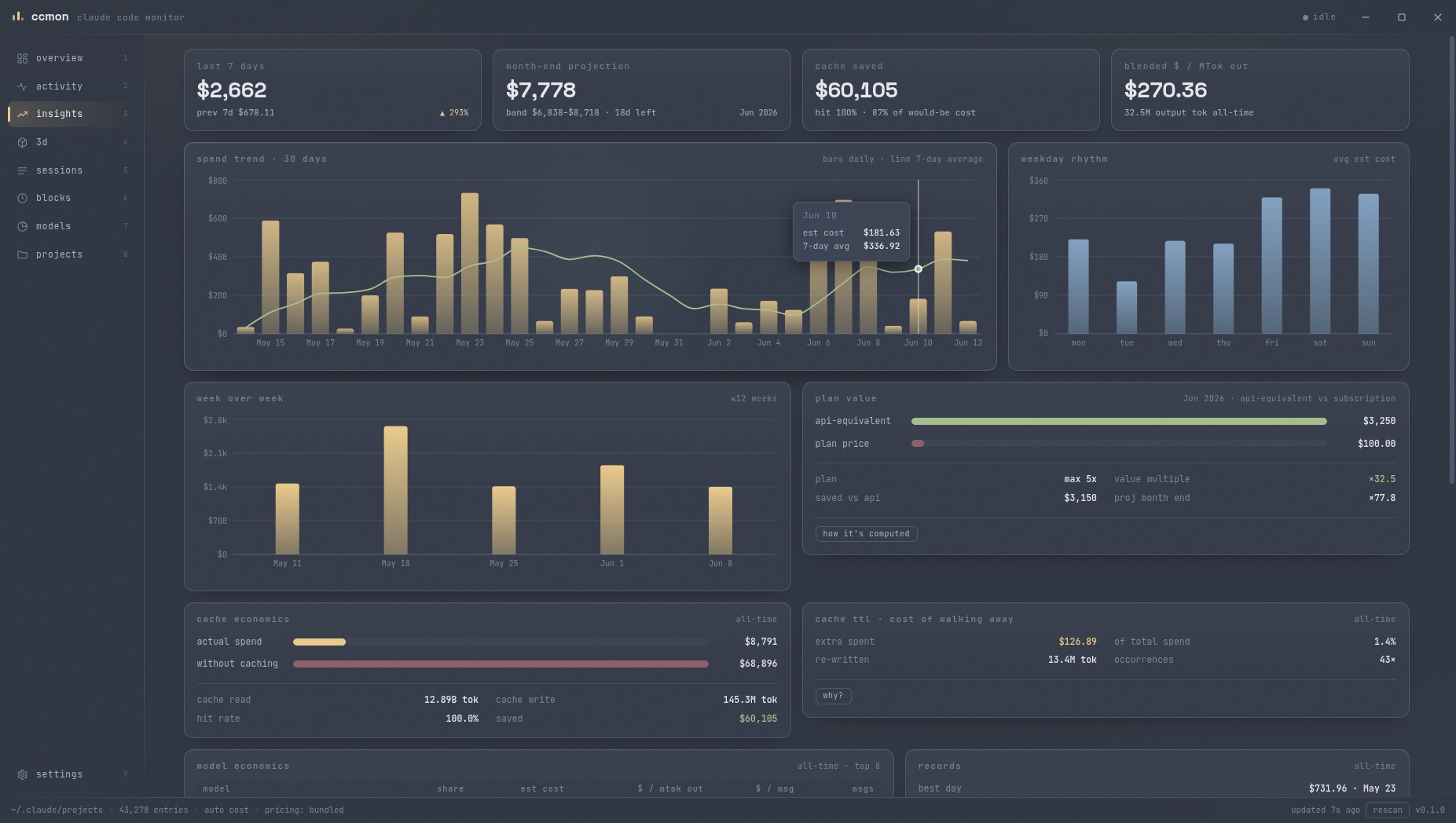The width and height of the screenshot is (1456, 823).
Task: Click the insights trend icon in sidebar
Action: click(x=22, y=114)
